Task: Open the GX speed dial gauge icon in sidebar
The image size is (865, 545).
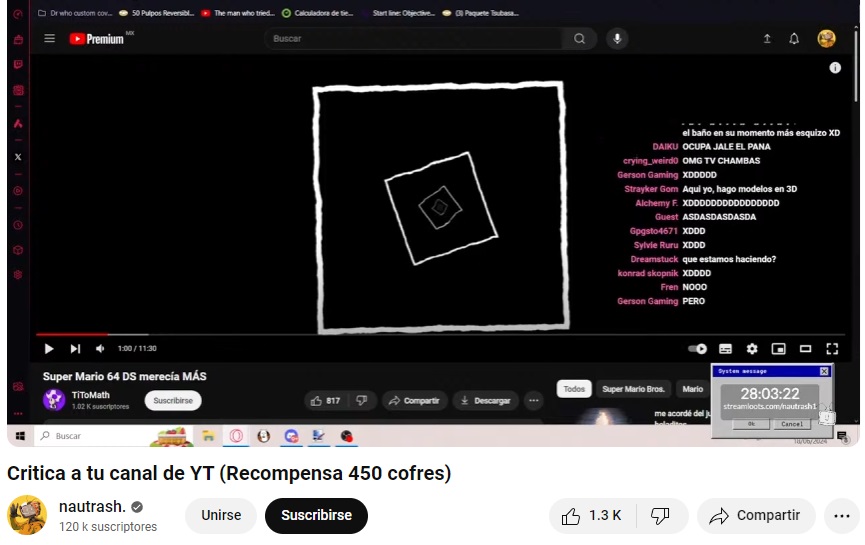Action: 18,14
